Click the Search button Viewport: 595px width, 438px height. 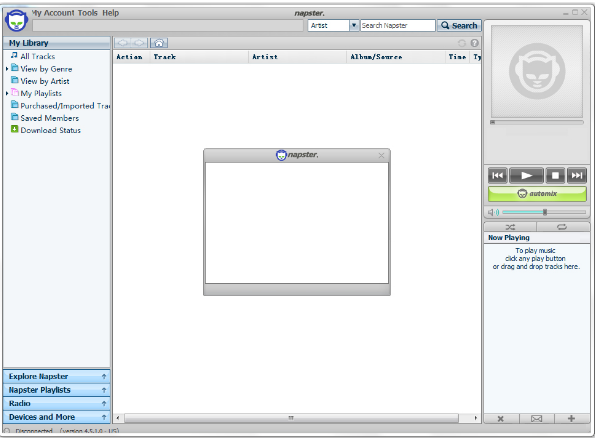[459, 25]
